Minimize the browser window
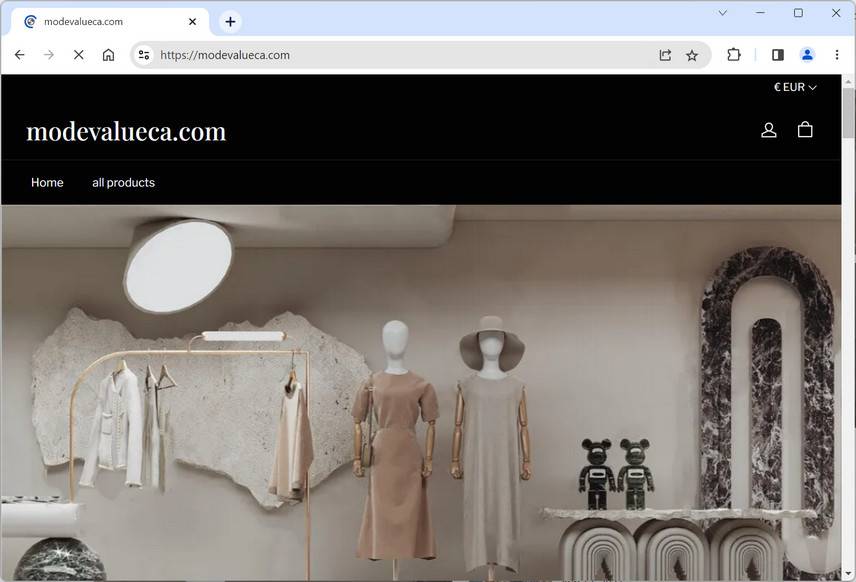This screenshot has width=856, height=582. coord(760,13)
